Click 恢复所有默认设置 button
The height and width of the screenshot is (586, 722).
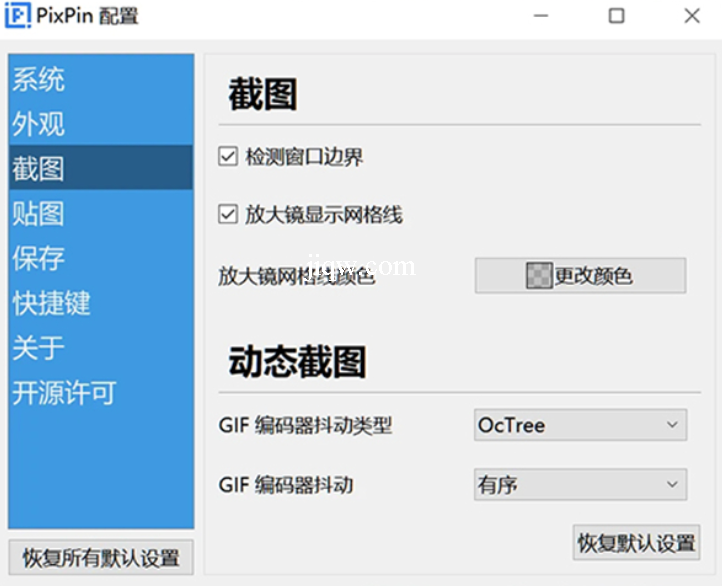(101, 557)
